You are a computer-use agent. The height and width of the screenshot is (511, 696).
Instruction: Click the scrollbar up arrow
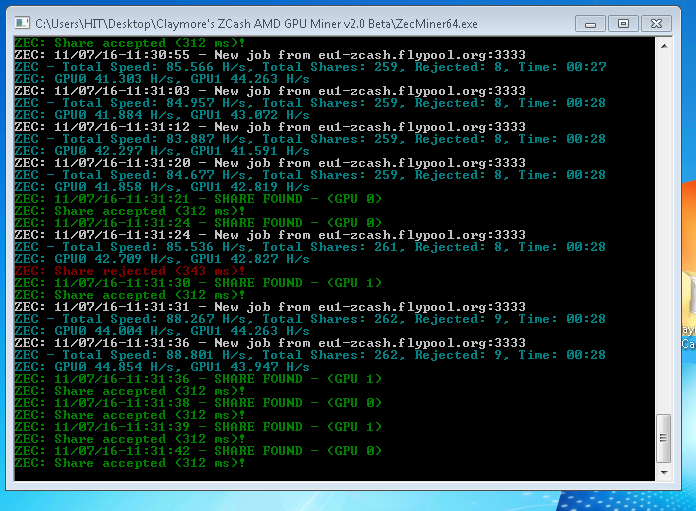(664, 46)
